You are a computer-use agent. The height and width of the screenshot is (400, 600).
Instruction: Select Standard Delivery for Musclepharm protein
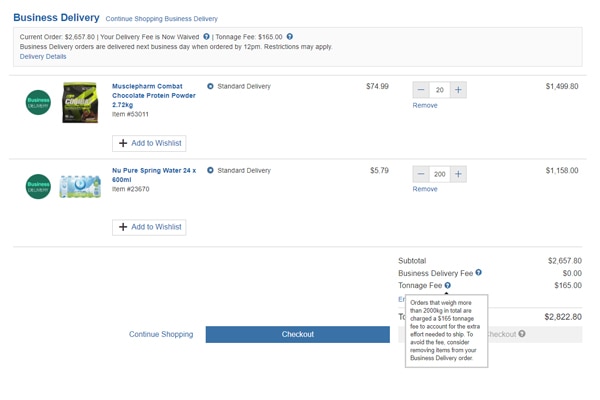coord(210,86)
